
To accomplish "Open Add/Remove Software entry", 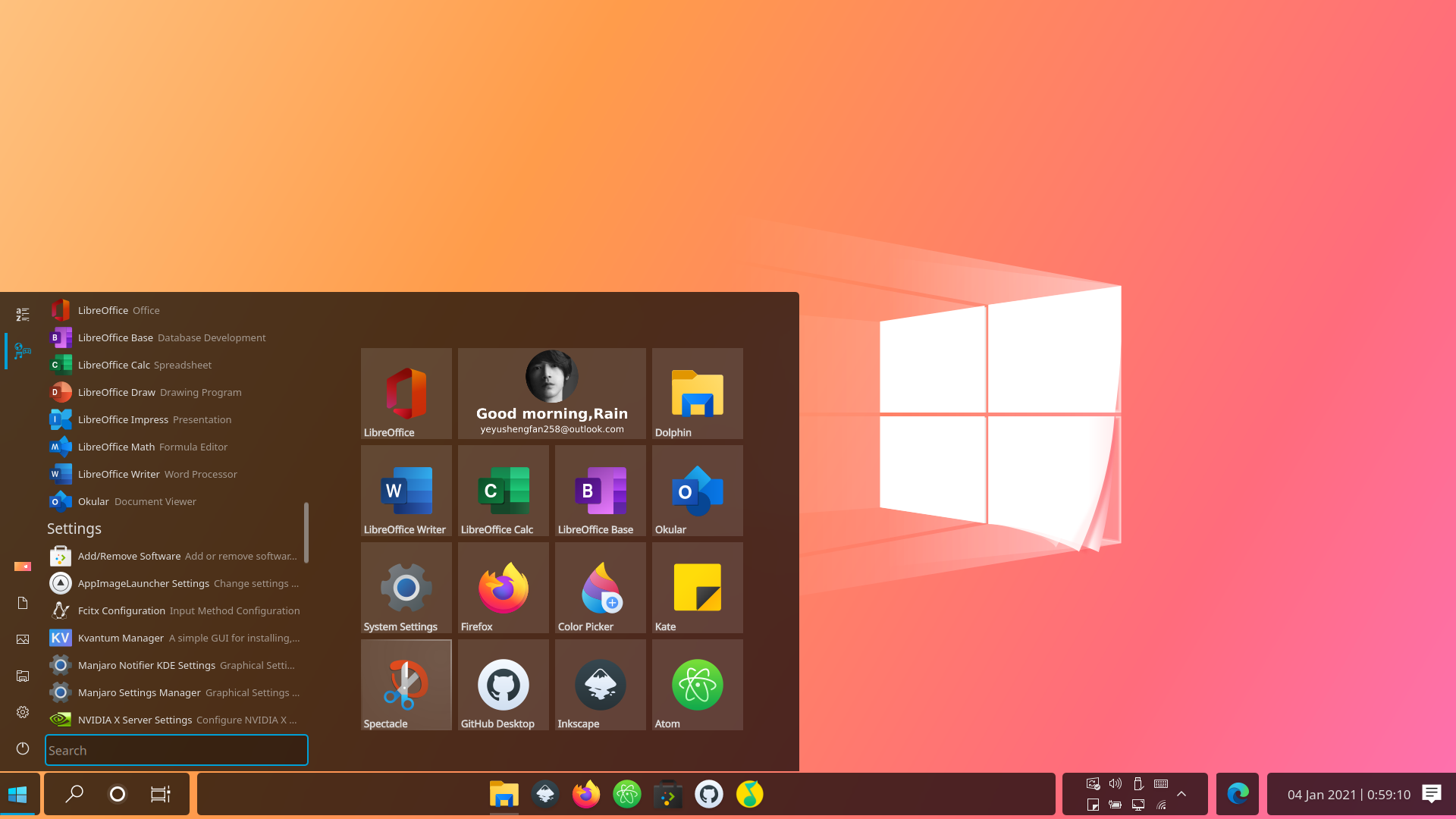I will [174, 556].
